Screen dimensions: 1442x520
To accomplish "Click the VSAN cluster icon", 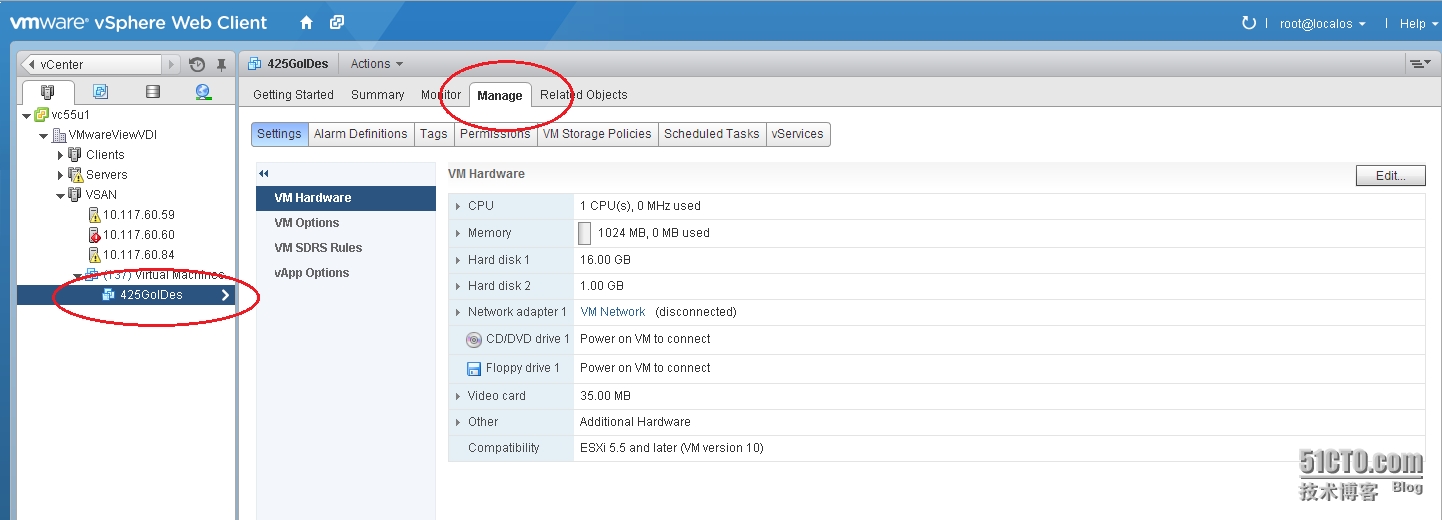I will [75, 195].
